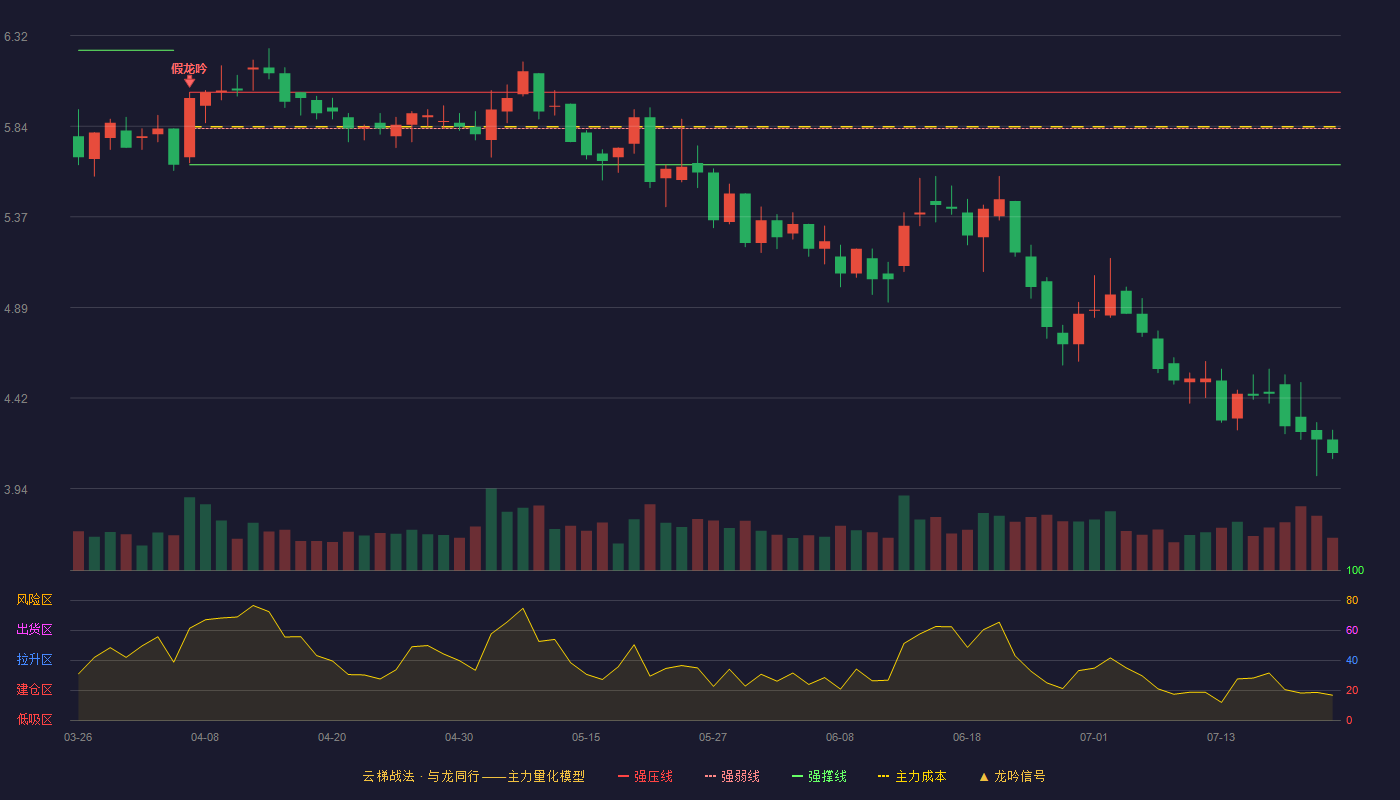Click the 06-08 date label
The image size is (1400, 800).
coord(840,737)
